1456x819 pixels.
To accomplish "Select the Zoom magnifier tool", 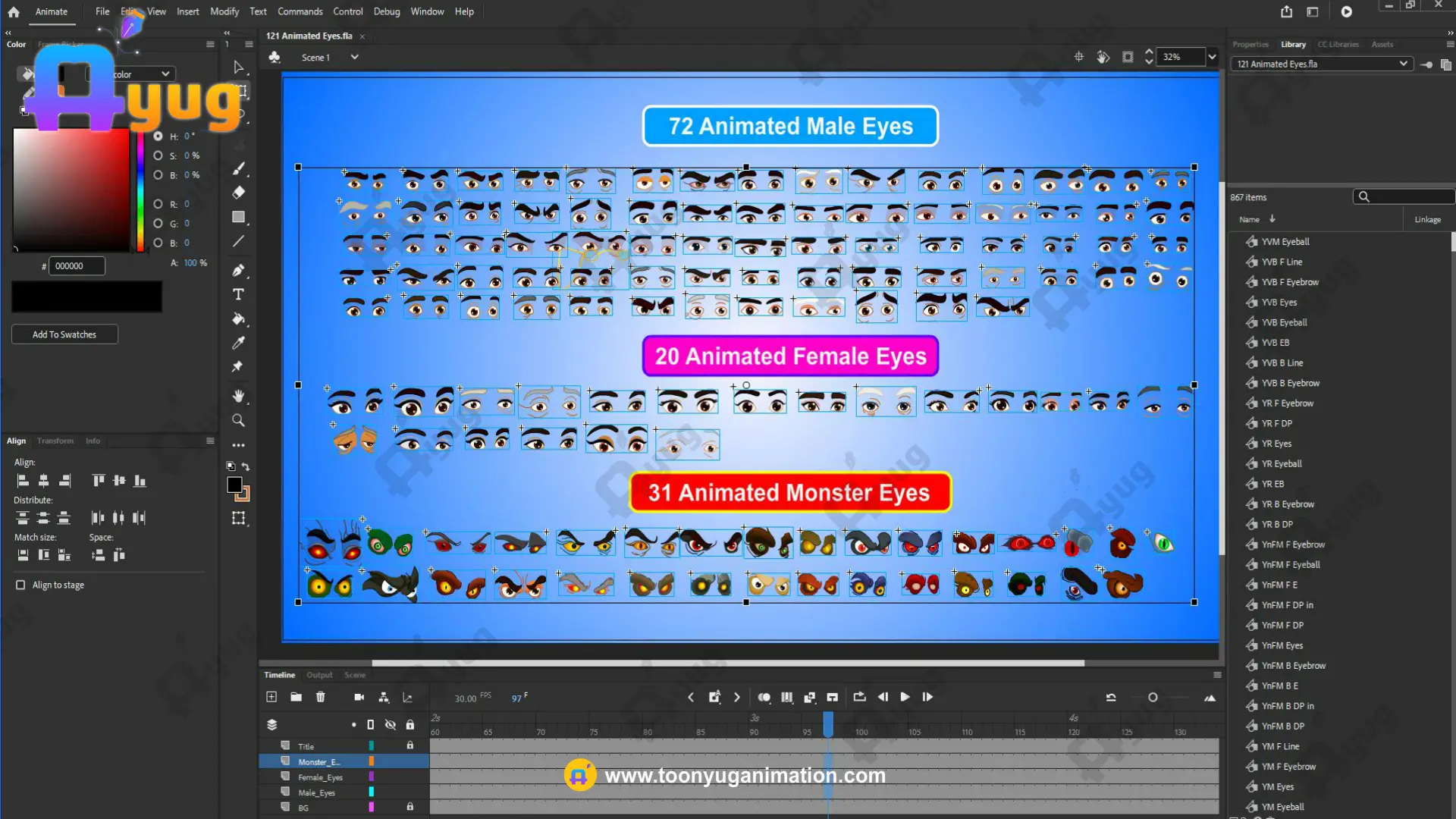I will point(238,420).
